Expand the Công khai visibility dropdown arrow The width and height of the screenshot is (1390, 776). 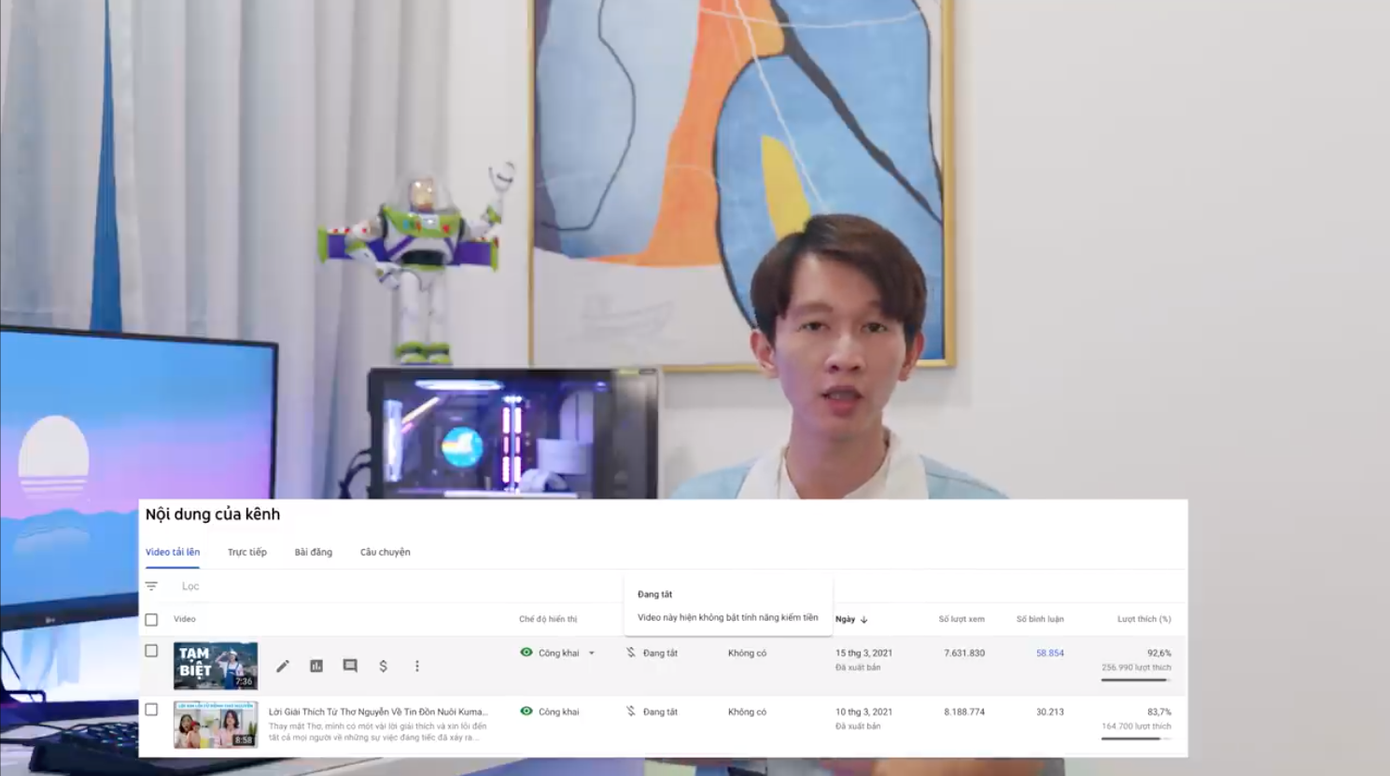pos(591,654)
